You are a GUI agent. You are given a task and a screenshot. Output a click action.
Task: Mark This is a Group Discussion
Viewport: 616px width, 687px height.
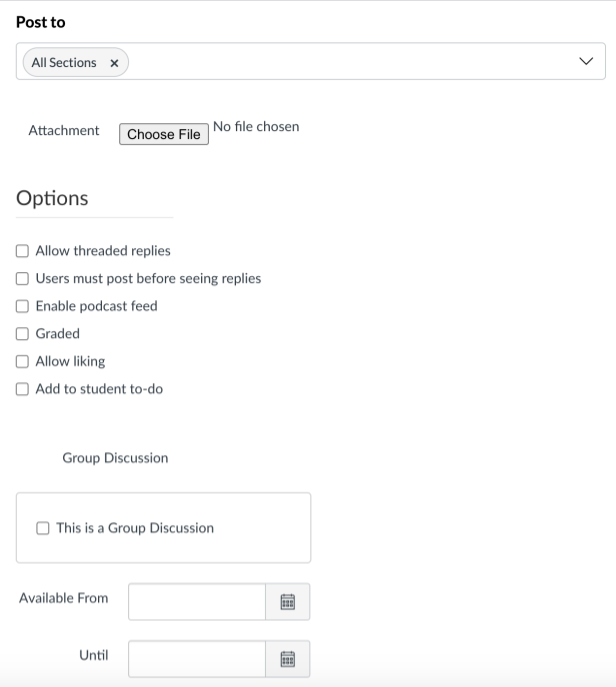point(43,528)
